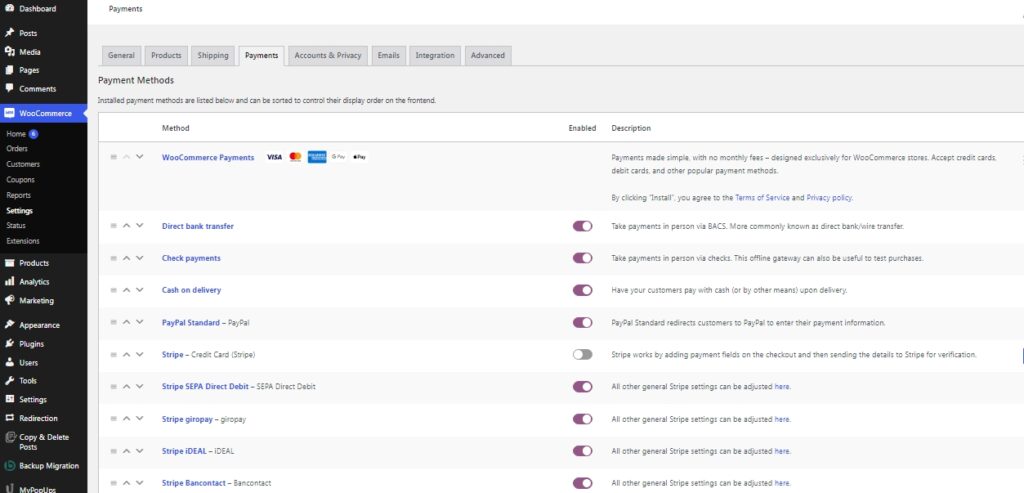Click the Marketing megaphone icon
Viewport: 1024px width, 493px height.
point(9,300)
